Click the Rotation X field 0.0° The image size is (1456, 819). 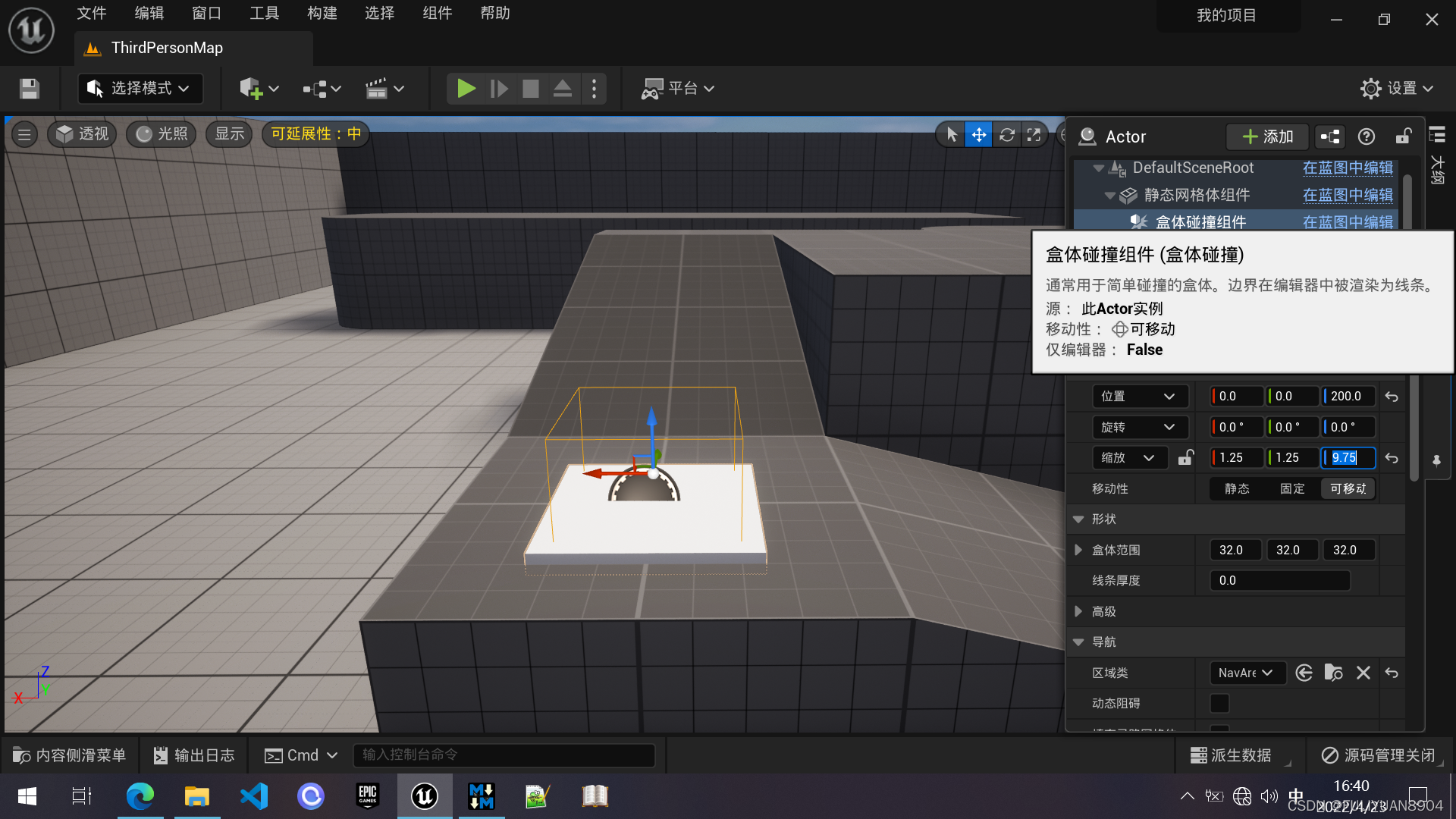click(1237, 428)
